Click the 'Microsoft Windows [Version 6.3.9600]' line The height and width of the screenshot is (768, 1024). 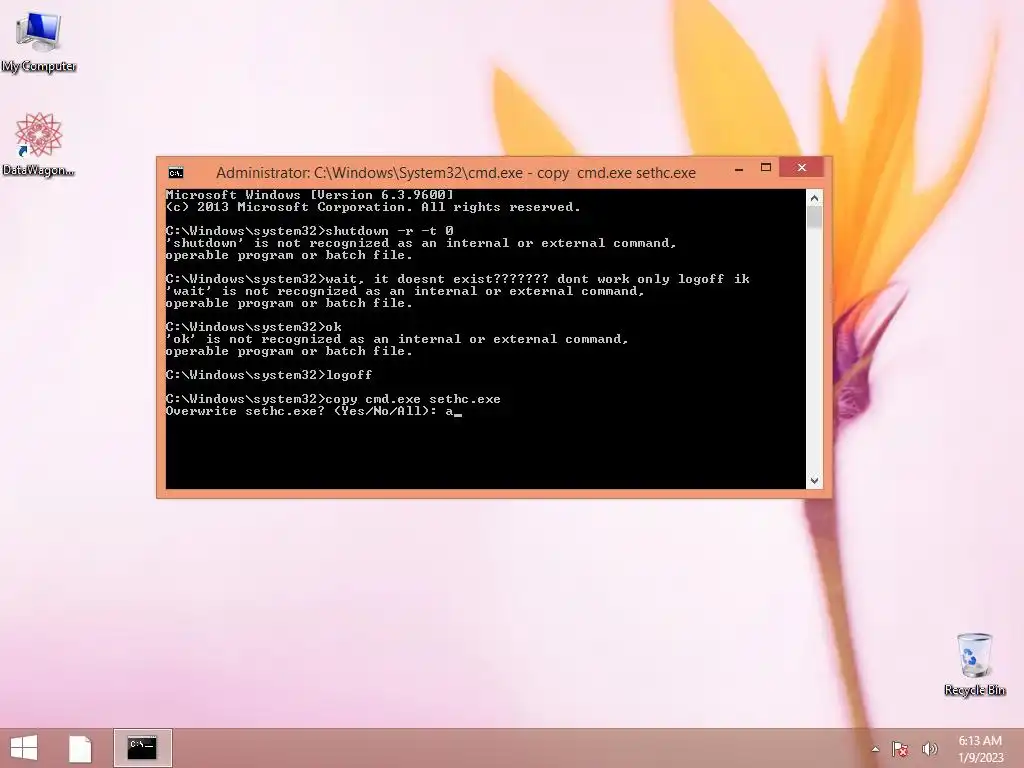coord(310,195)
